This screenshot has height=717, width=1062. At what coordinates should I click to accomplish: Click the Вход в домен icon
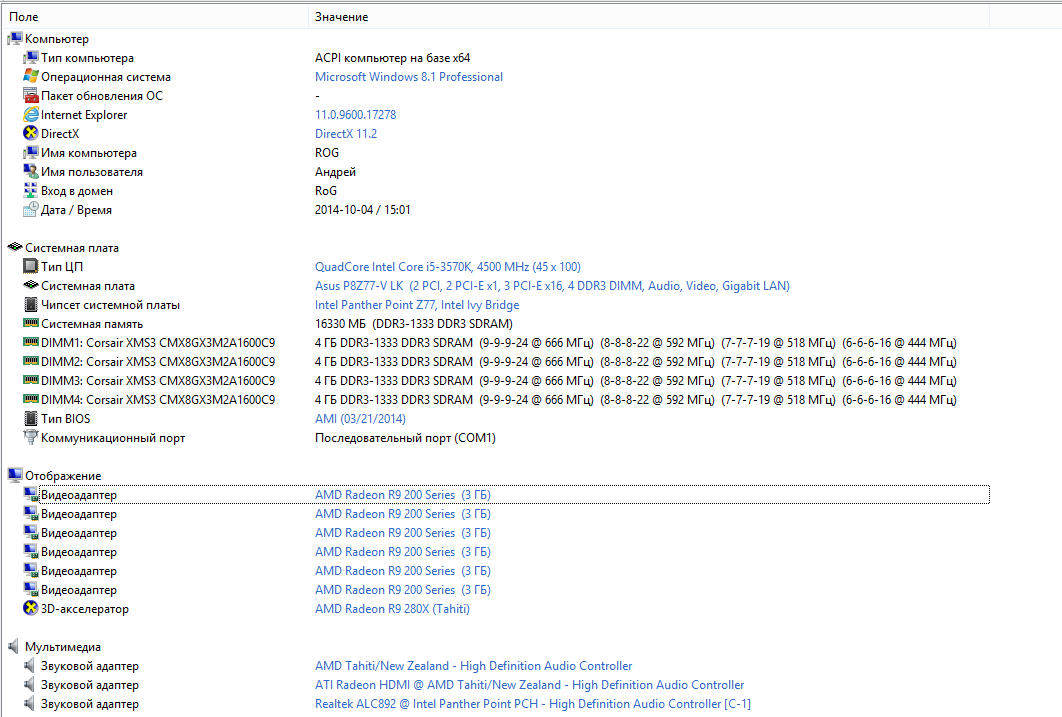tap(30, 190)
